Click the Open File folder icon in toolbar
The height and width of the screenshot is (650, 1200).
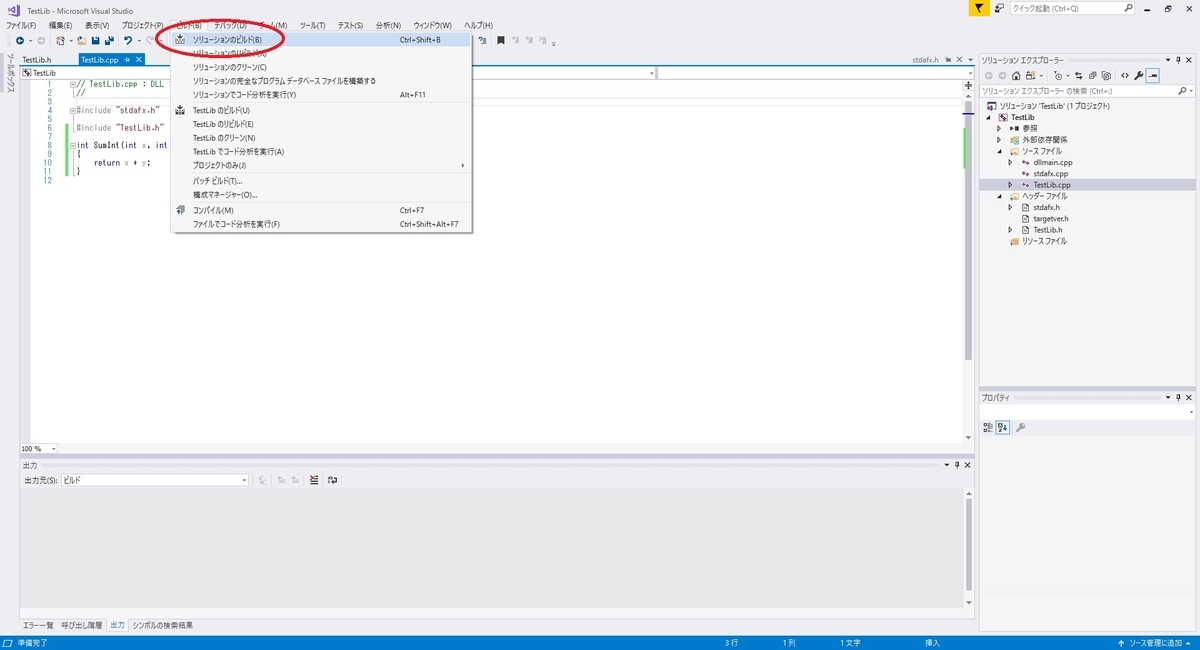click(82, 41)
